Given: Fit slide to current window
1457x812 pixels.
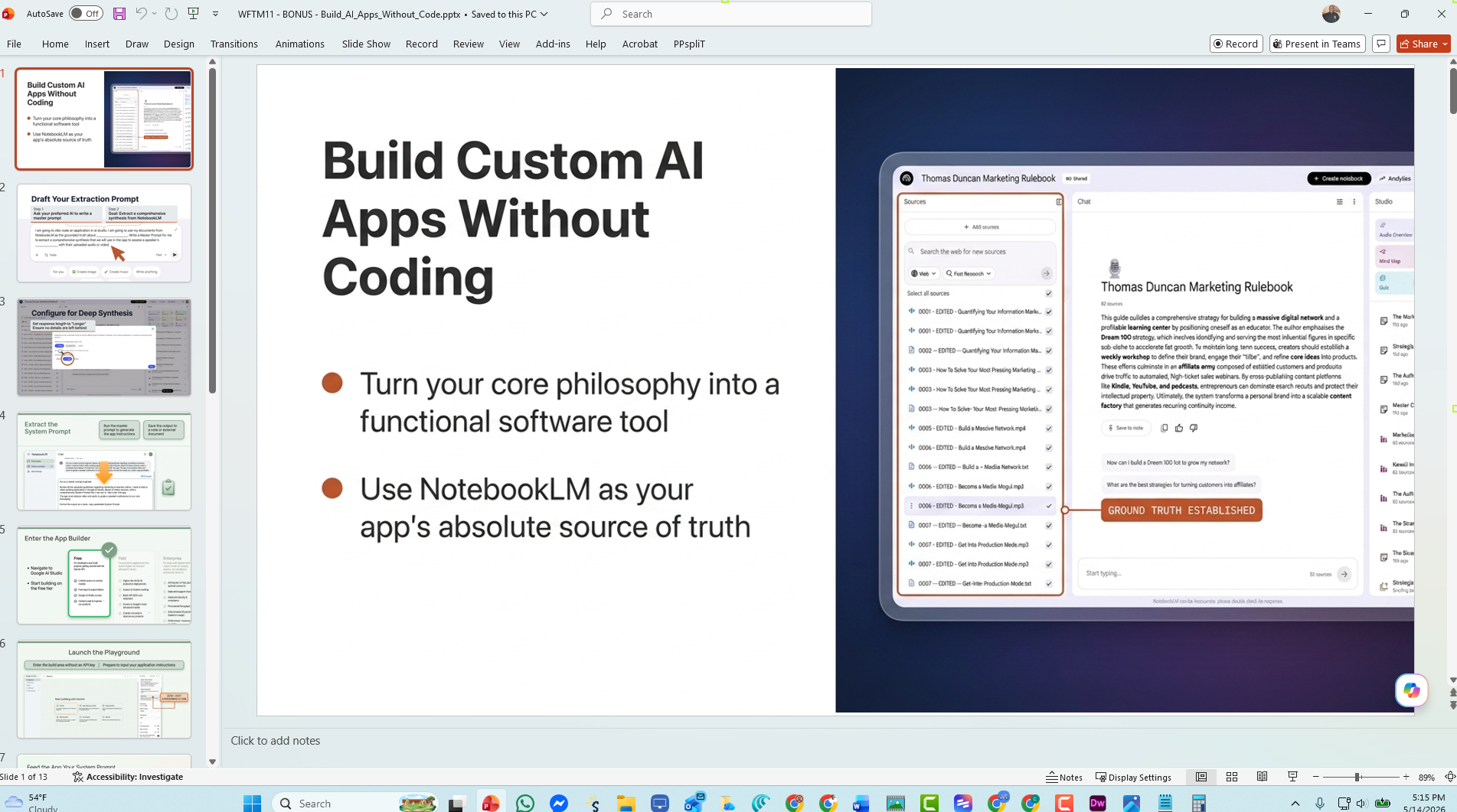Looking at the screenshot, I should tap(1449, 777).
